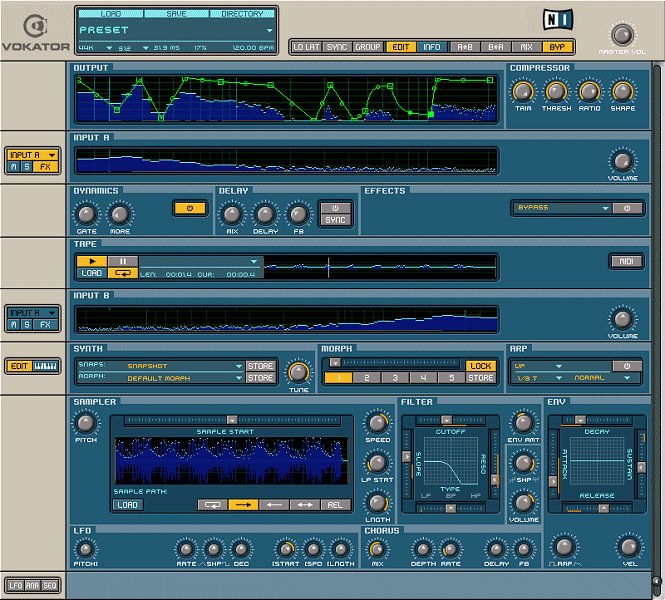The height and width of the screenshot is (600, 665).
Task: Click the Sampler LOAD button
Action: 128,505
